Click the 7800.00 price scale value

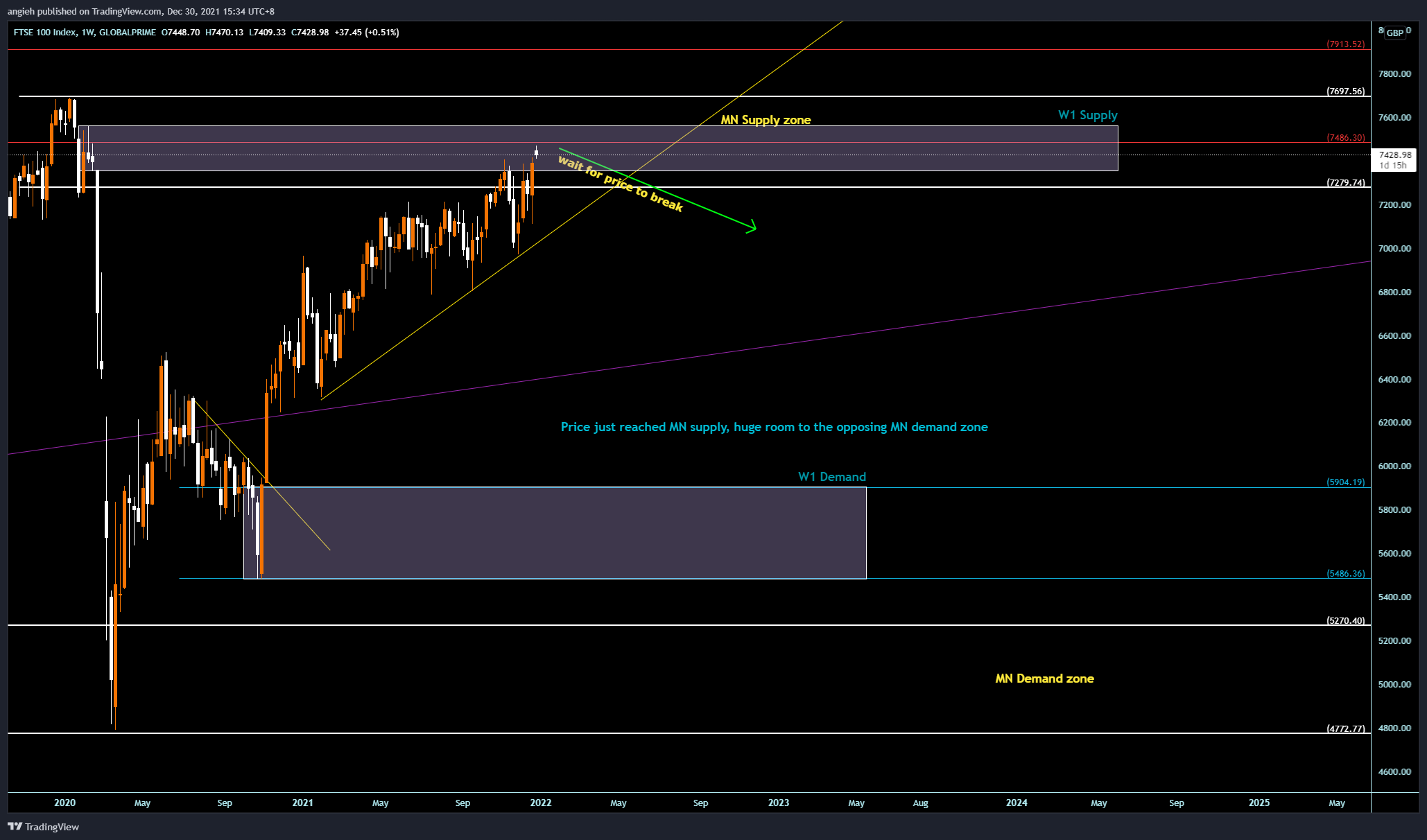pyautogui.click(x=1395, y=74)
